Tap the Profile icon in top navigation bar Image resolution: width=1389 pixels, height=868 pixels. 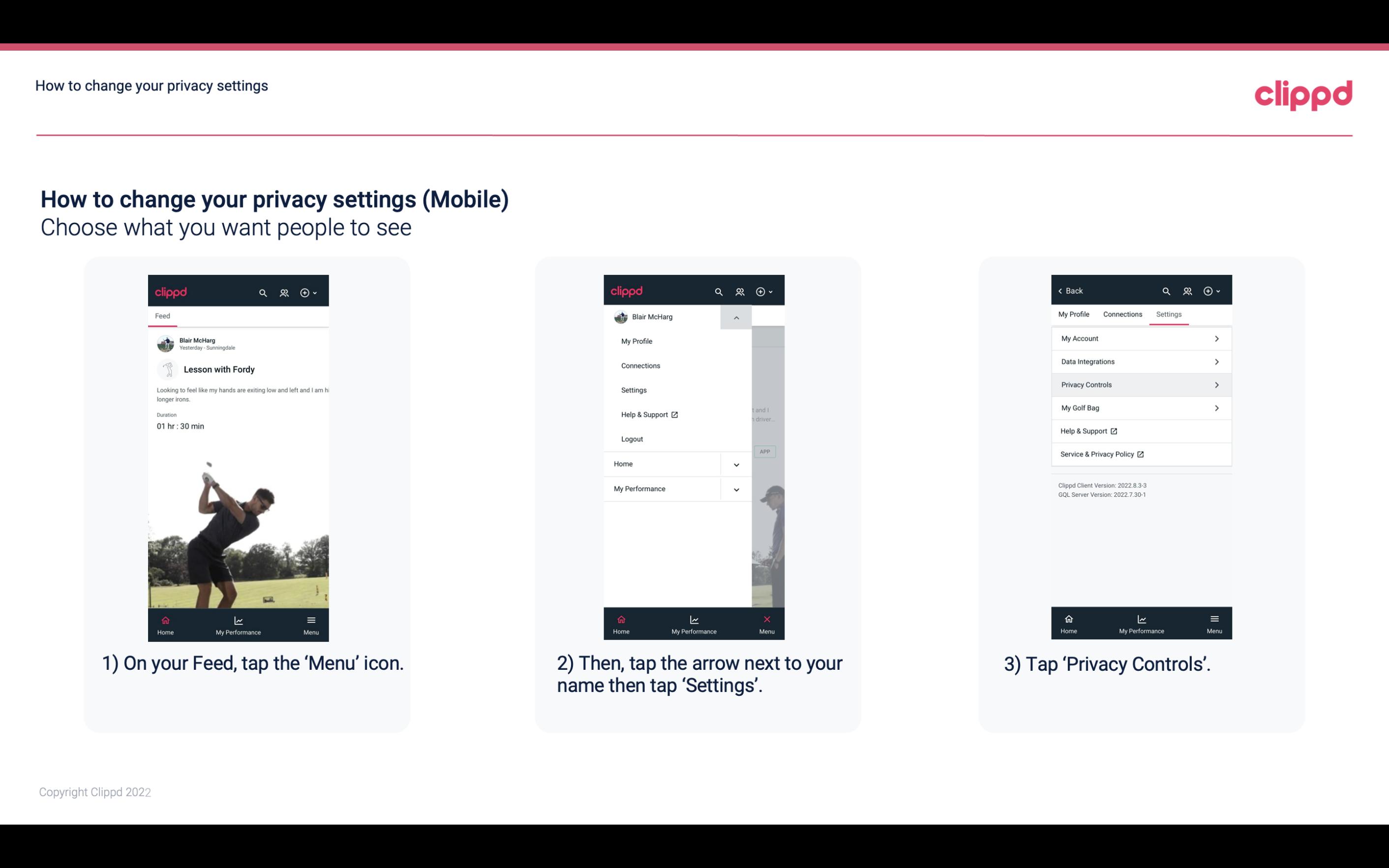point(284,292)
